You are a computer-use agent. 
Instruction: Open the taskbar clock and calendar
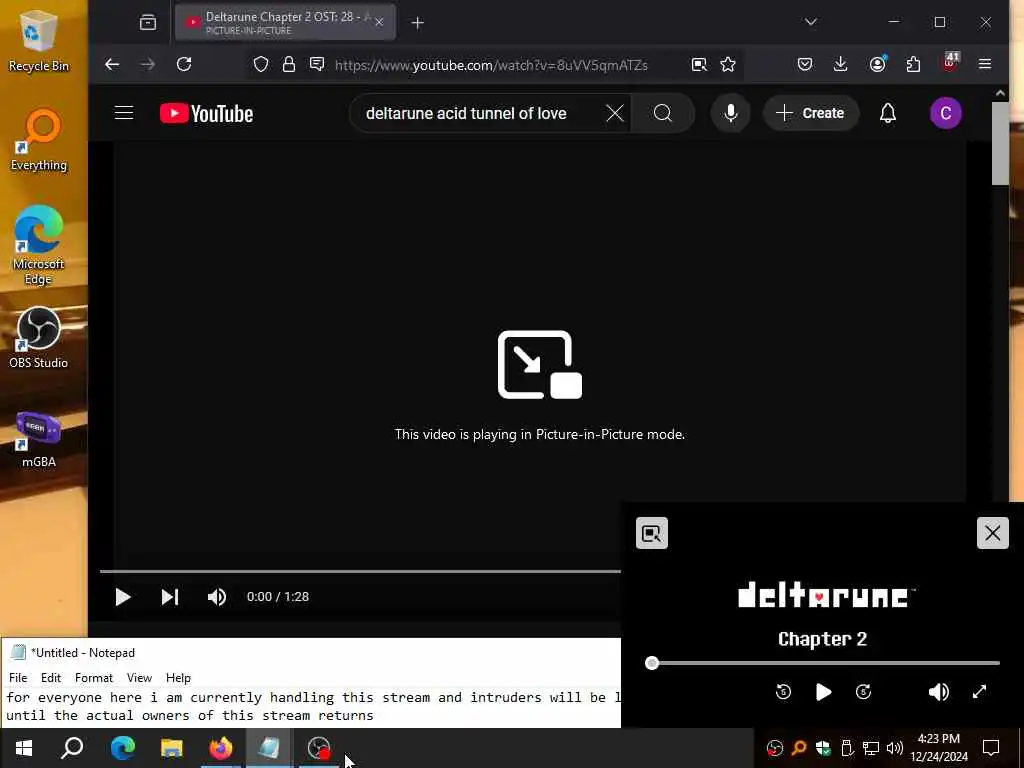point(939,748)
